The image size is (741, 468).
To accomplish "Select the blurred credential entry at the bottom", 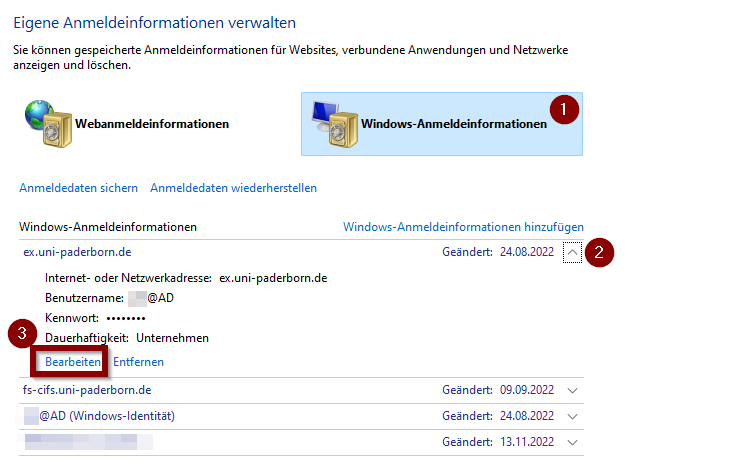I will coord(88,441).
